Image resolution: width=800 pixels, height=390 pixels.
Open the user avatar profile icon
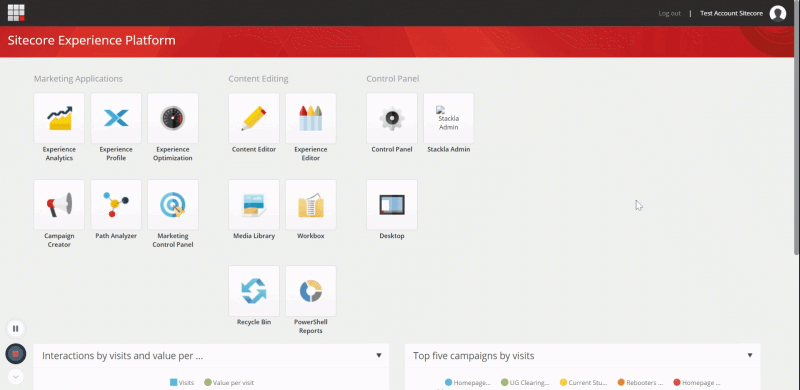click(x=778, y=13)
